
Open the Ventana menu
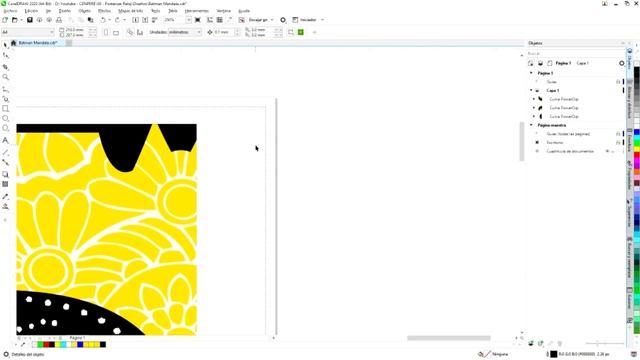(223, 11)
